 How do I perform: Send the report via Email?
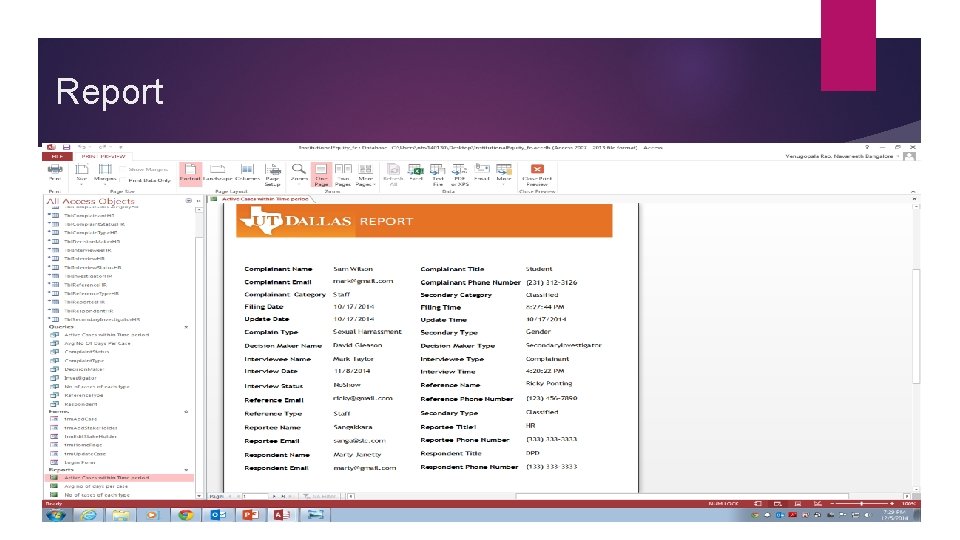(x=482, y=173)
